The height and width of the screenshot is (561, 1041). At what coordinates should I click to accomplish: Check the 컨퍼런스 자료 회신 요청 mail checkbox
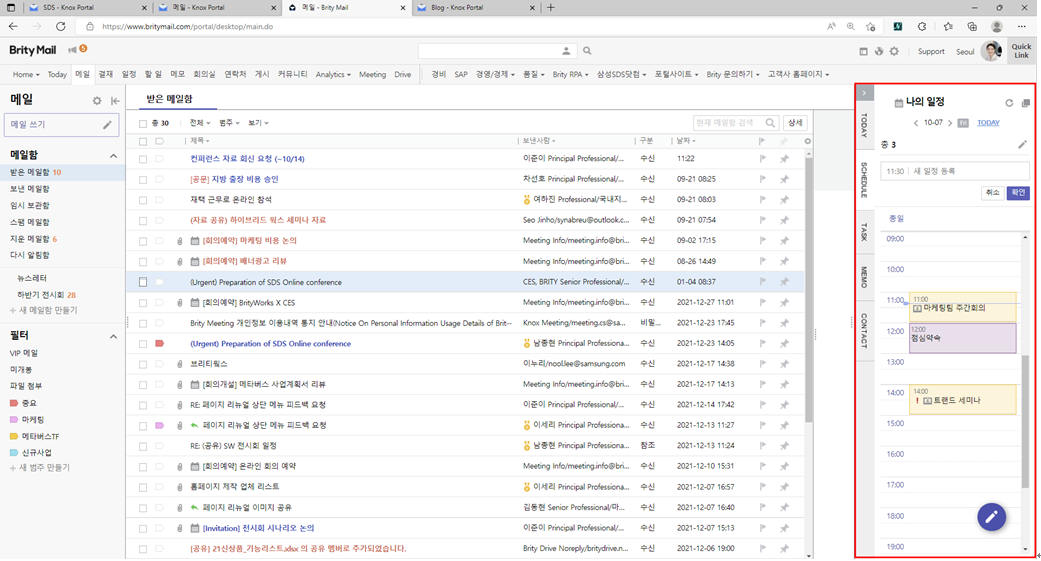[x=143, y=159]
